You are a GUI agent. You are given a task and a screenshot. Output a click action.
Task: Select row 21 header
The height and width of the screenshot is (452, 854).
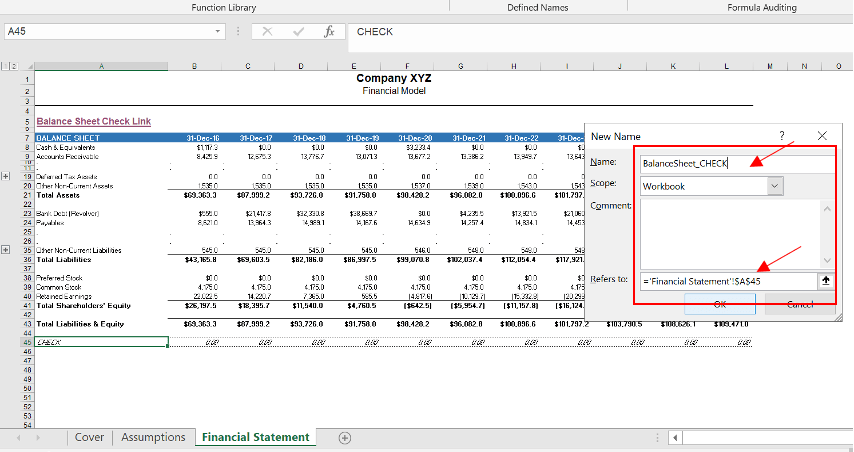pyautogui.click(x=26, y=195)
